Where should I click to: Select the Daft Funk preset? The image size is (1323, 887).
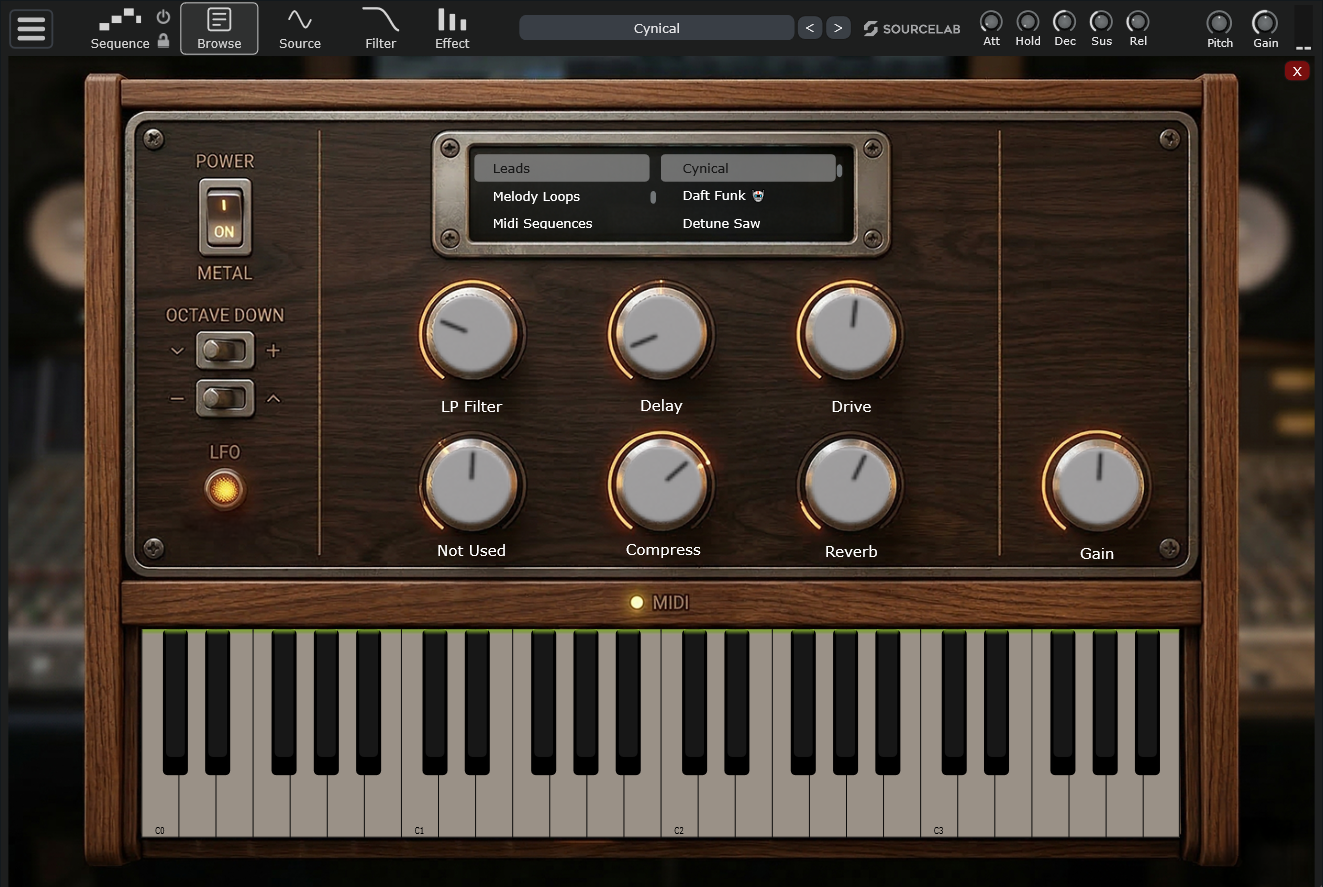[x=714, y=196]
